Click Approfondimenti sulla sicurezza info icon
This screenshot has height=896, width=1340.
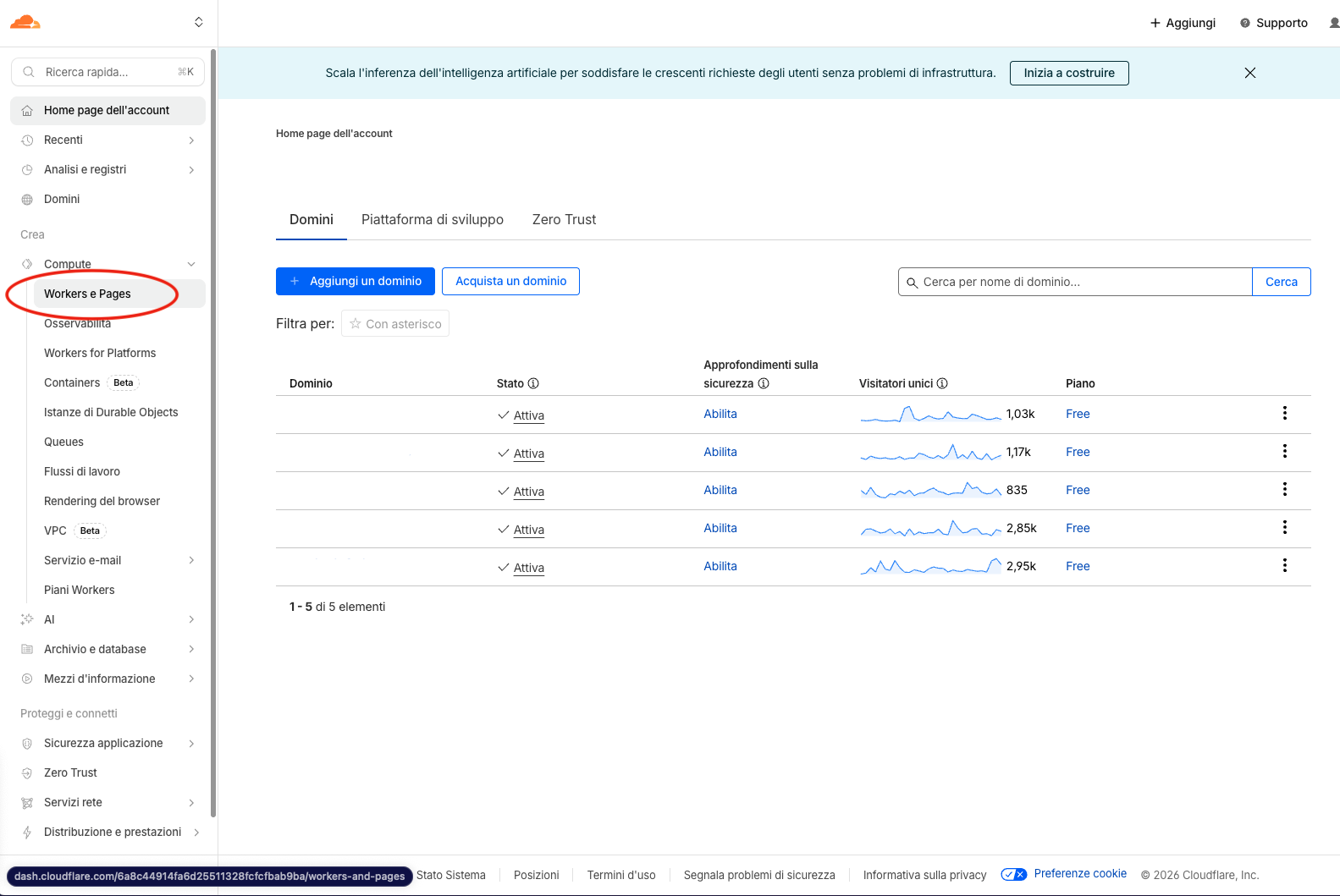(x=764, y=383)
